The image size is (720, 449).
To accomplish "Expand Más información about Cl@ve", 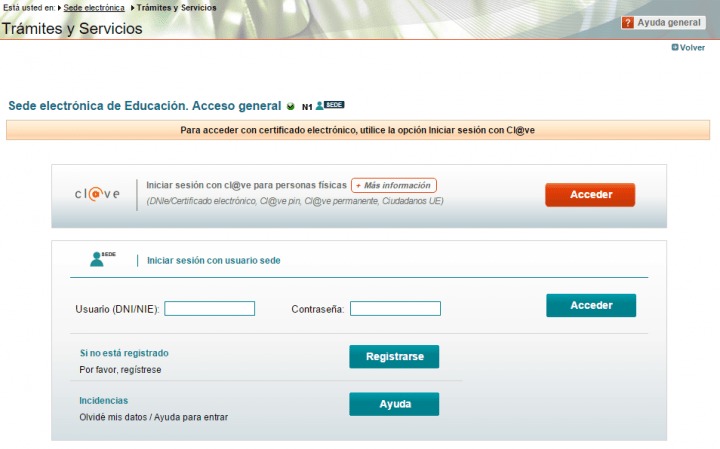I will 394,185.
